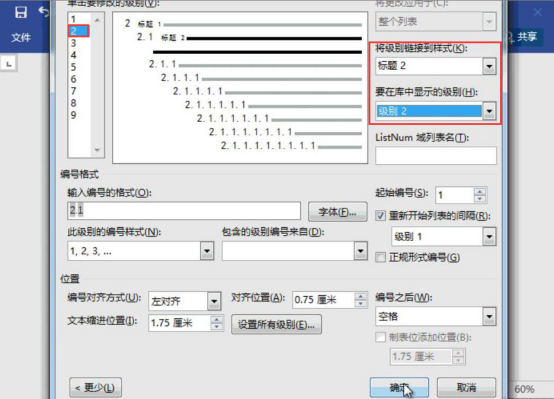This screenshot has width=554, height=399.
Task: Select level 3 in the level list
Action: [73, 43]
